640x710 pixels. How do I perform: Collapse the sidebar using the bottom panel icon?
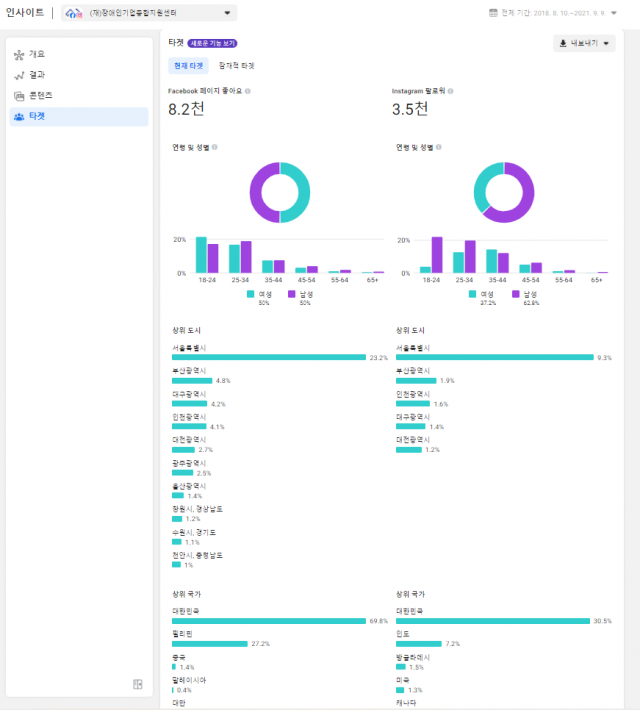pyautogui.click(x=138, y=684)
